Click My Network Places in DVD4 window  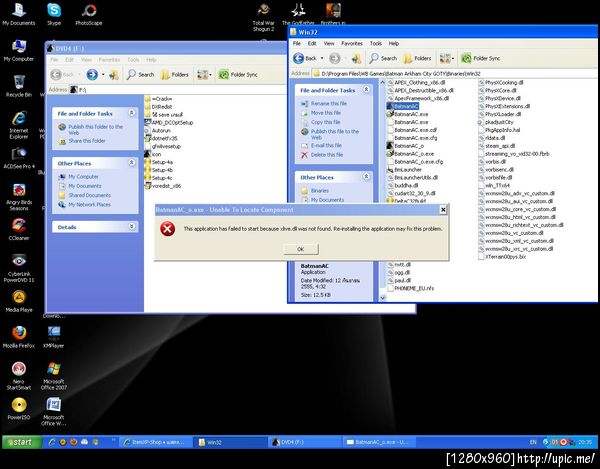[x=89, y=205]
